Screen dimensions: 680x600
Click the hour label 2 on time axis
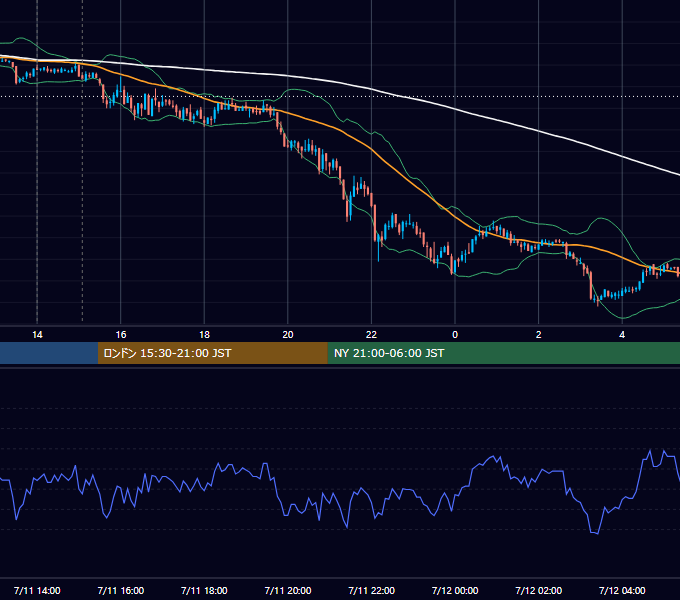(x=539, y=335)
